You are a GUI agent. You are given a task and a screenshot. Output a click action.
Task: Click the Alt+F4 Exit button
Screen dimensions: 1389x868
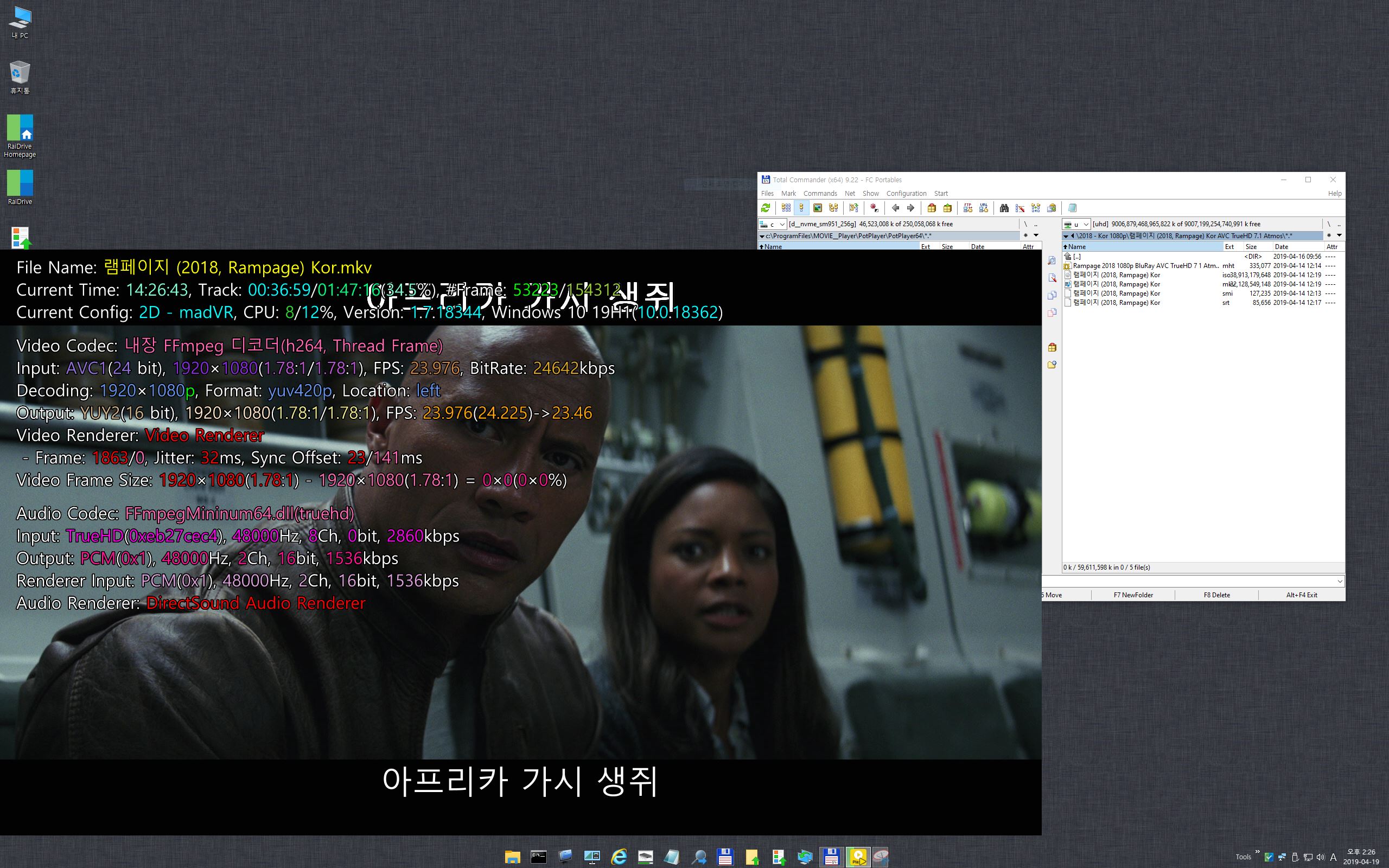[x=1301, y=595]
